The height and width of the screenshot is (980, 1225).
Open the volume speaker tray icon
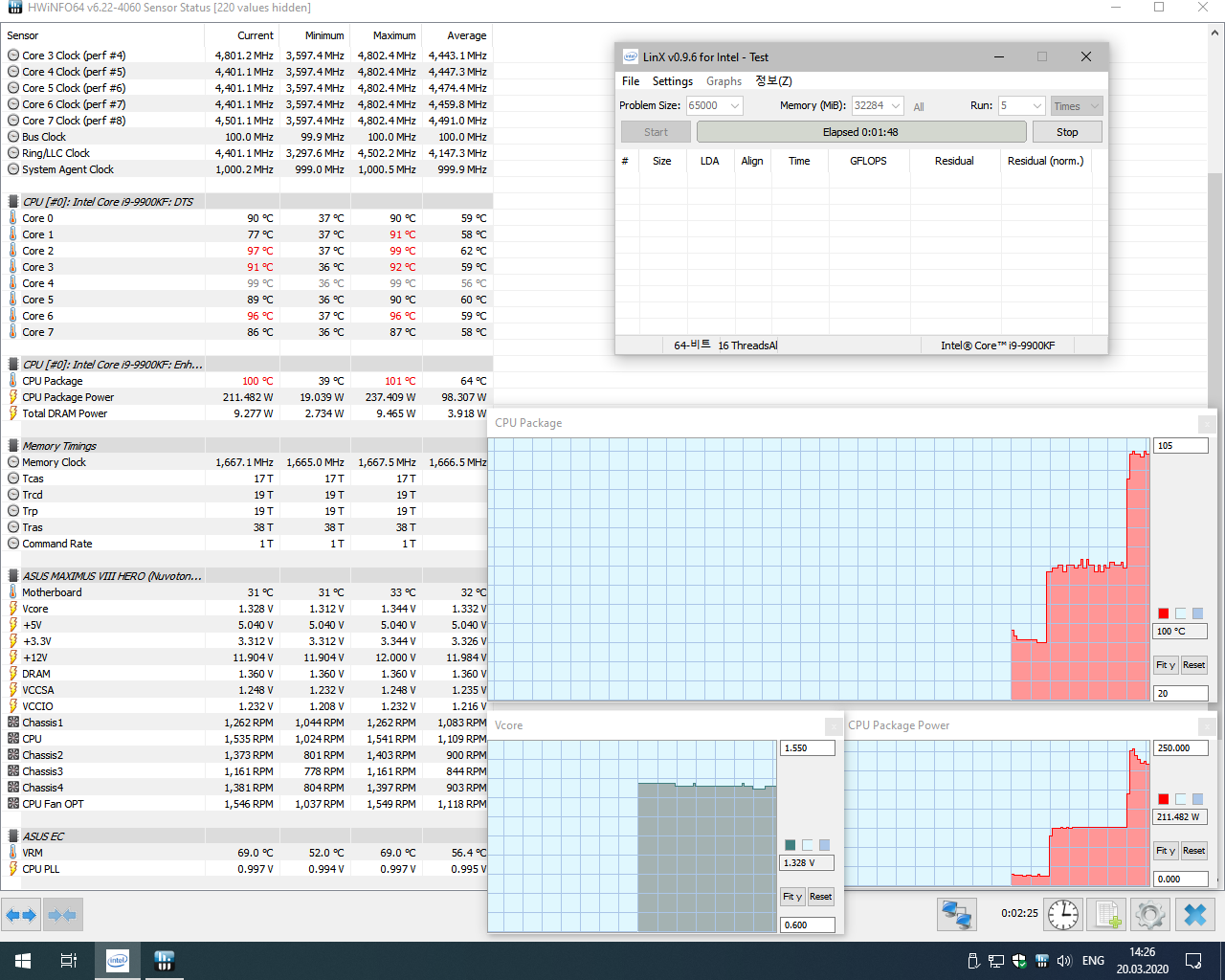coord(1064,961)
